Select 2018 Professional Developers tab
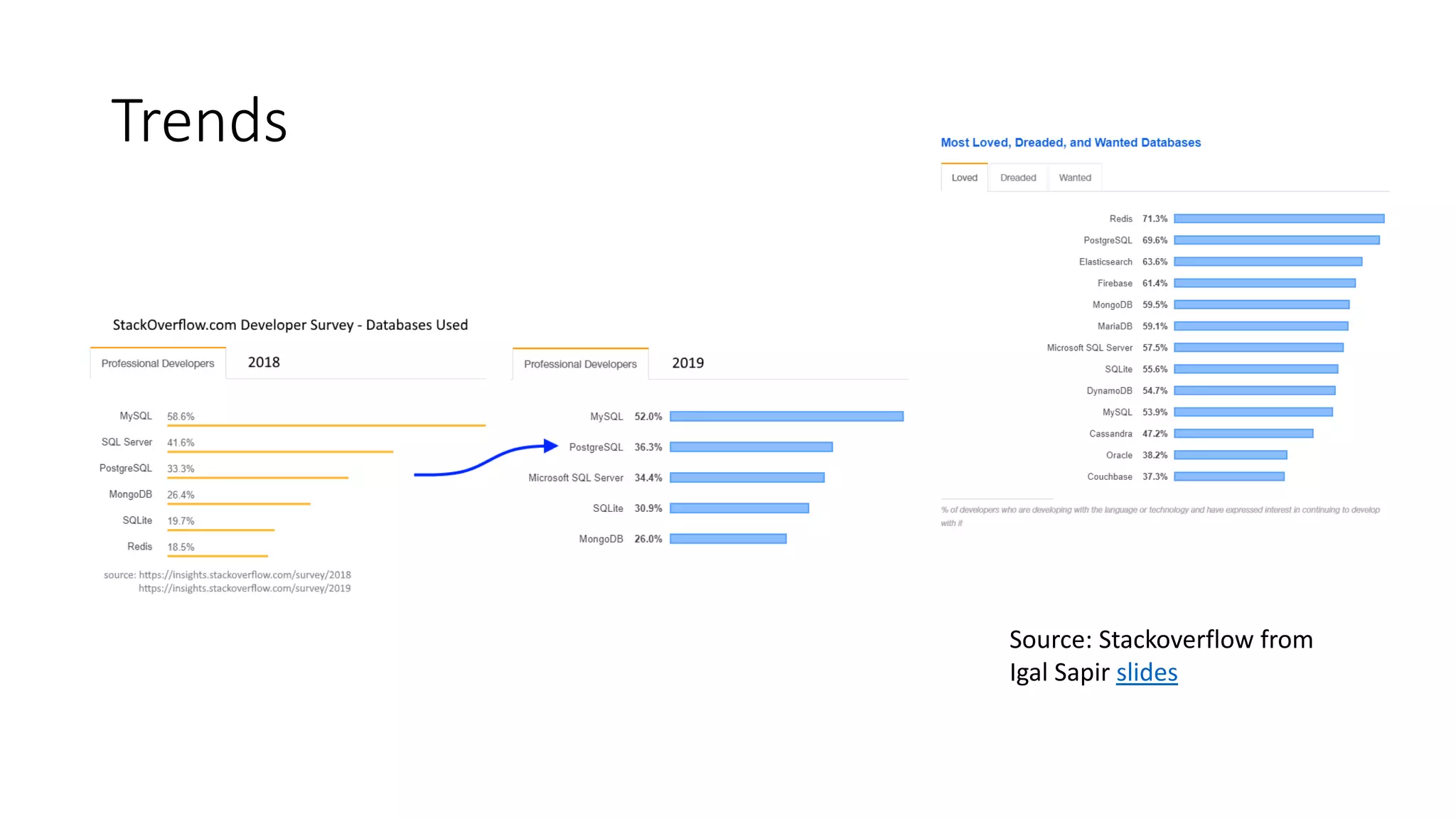Screen dimensions: 1456x819 (x=158, y=363)
